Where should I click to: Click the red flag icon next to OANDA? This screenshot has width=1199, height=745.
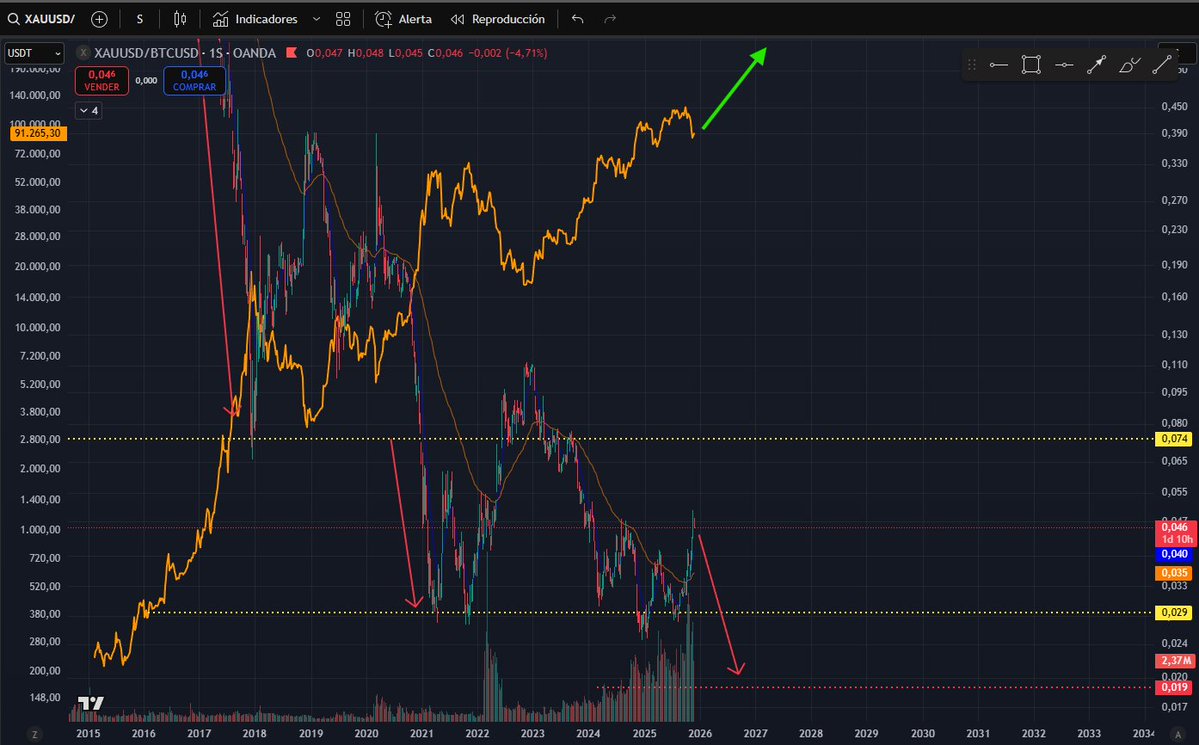(x=291, y=53)
